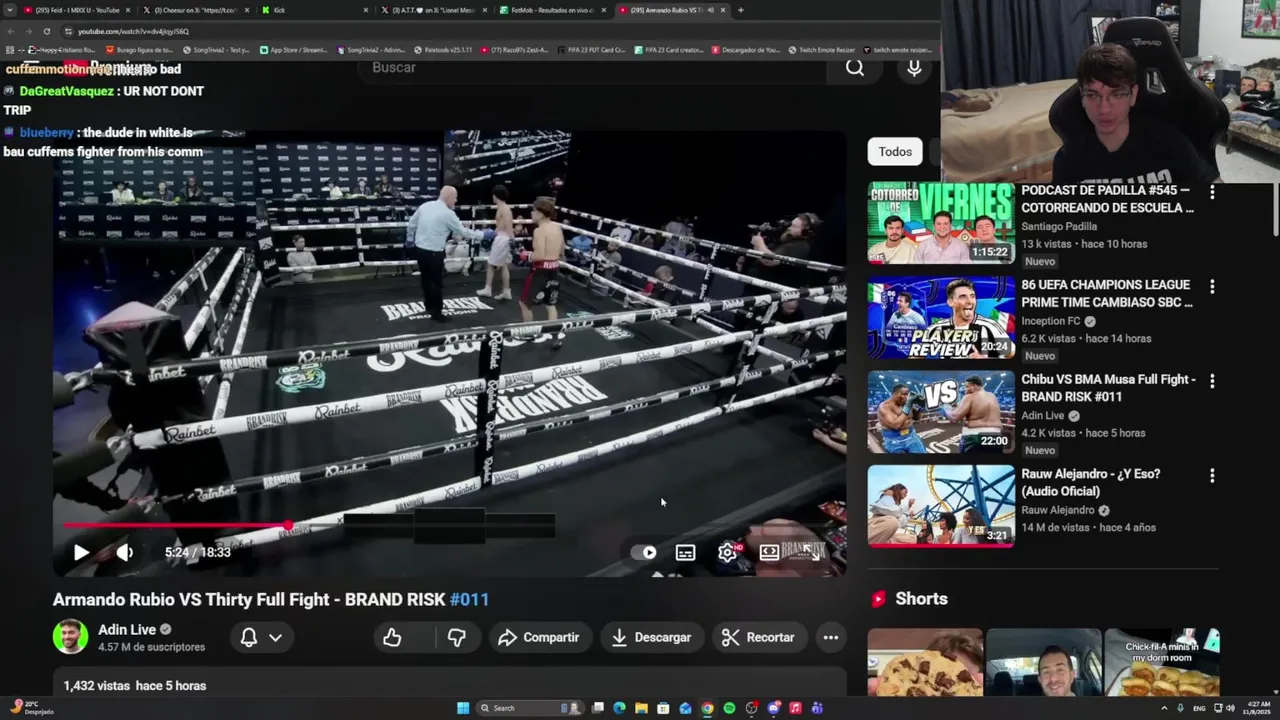Switch to theater mode view

[x=769, y=552]
